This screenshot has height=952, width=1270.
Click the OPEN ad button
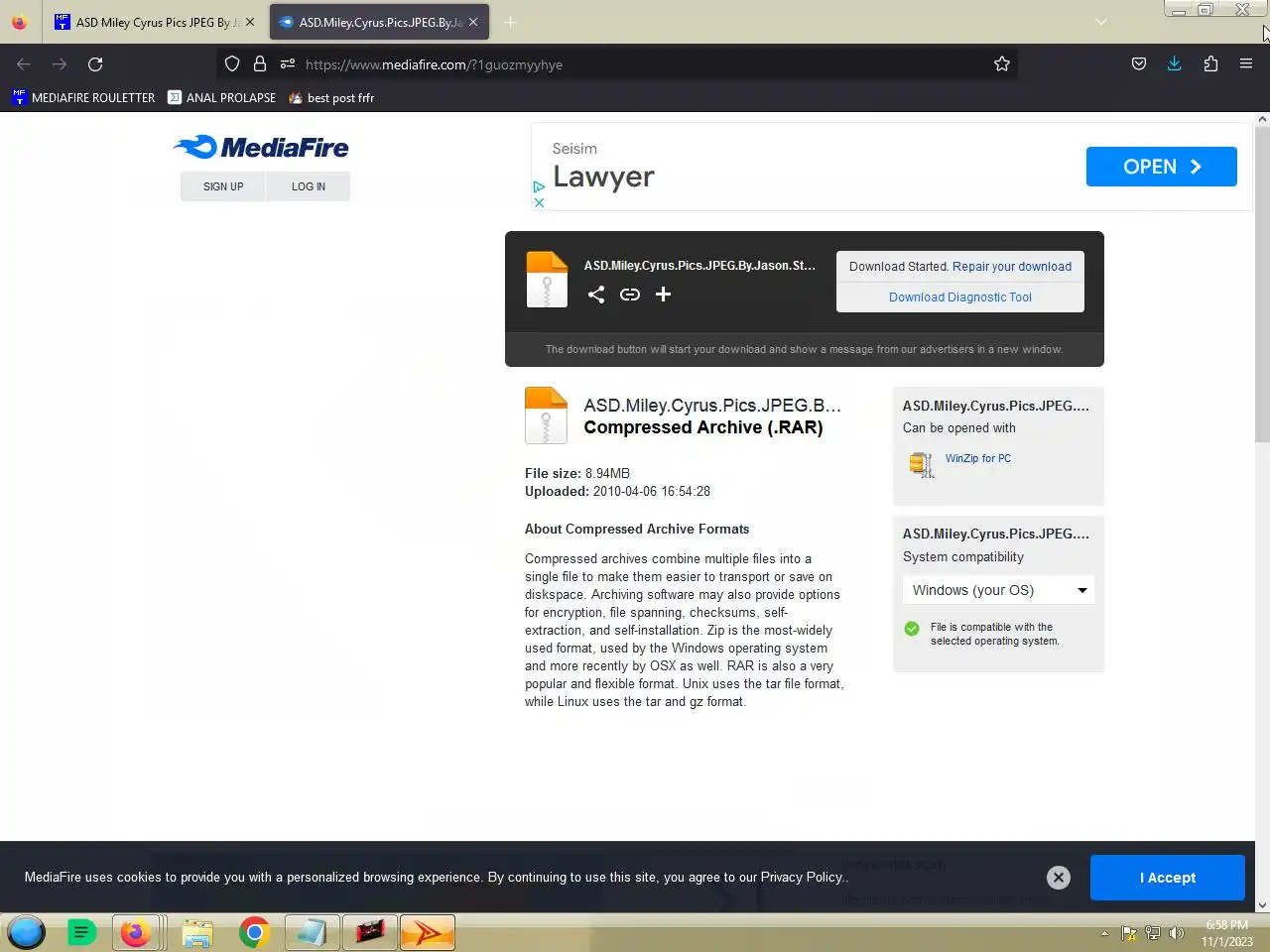coord(1162,167)
